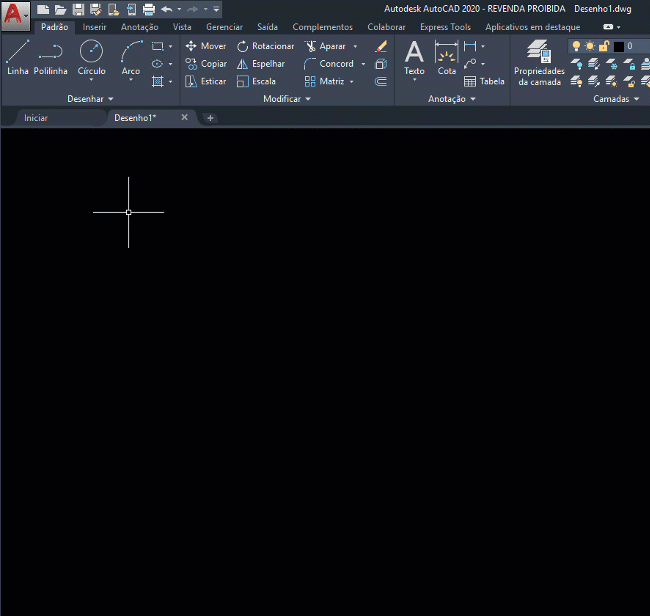This screenshot has width=650, height=616.
Task: Click the unisolate layer icon
Action: click(x=594, y=81)
